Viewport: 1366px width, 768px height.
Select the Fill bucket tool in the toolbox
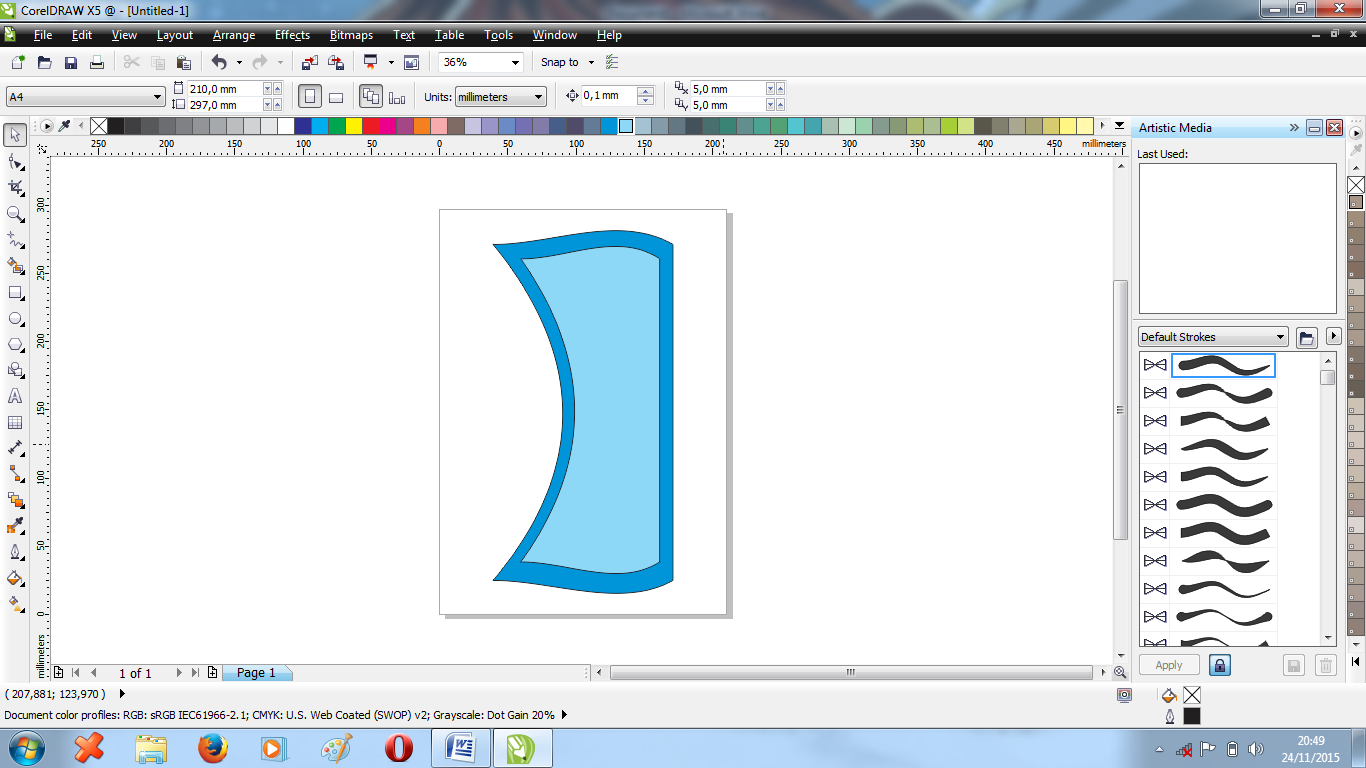coord(15,578)
